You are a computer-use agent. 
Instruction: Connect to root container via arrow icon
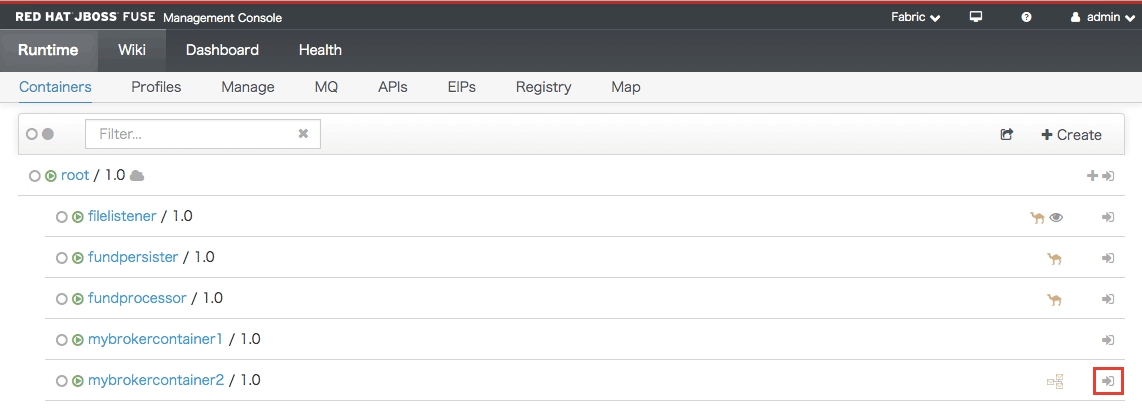click(x=1108, y=176)
